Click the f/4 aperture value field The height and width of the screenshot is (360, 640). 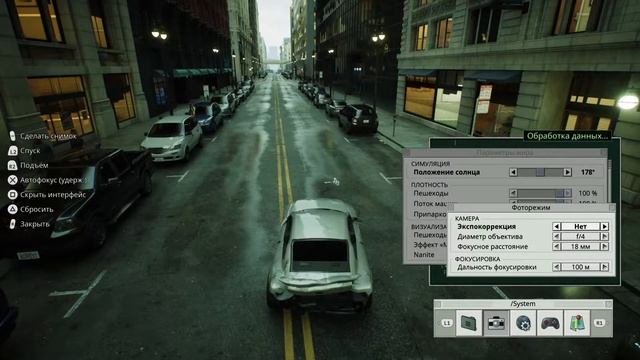coord(580,236)
